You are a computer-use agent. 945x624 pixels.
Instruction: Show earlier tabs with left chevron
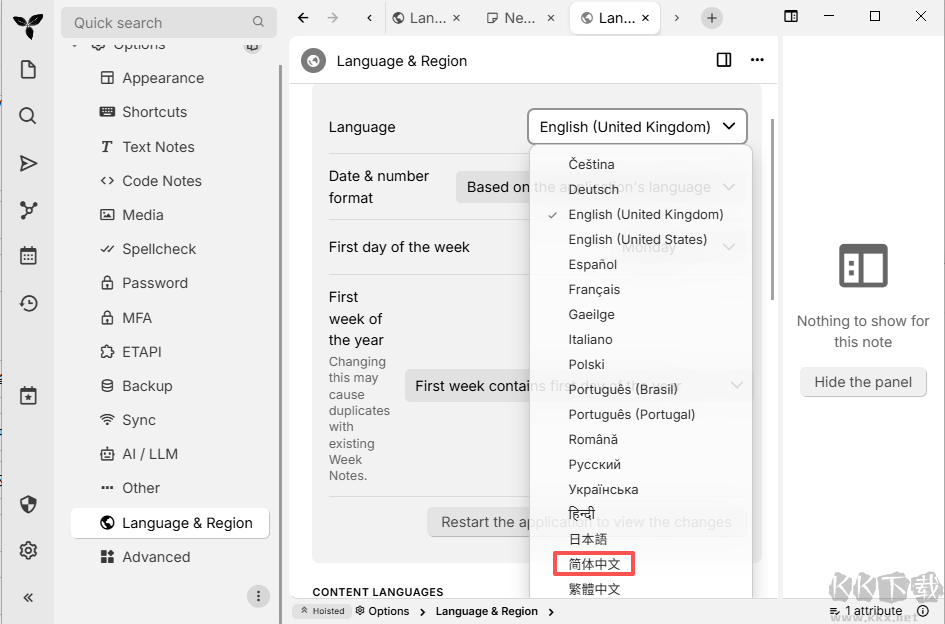coord(369,18)
